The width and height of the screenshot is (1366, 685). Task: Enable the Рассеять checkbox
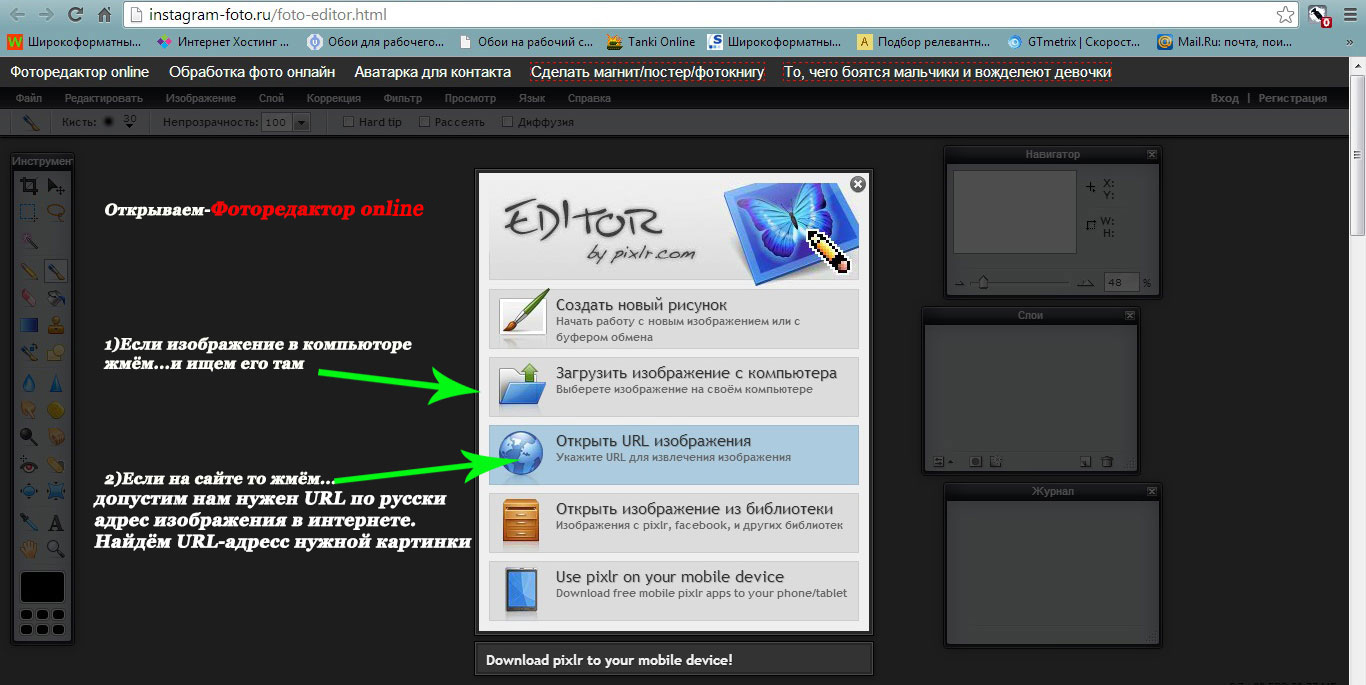424,122
